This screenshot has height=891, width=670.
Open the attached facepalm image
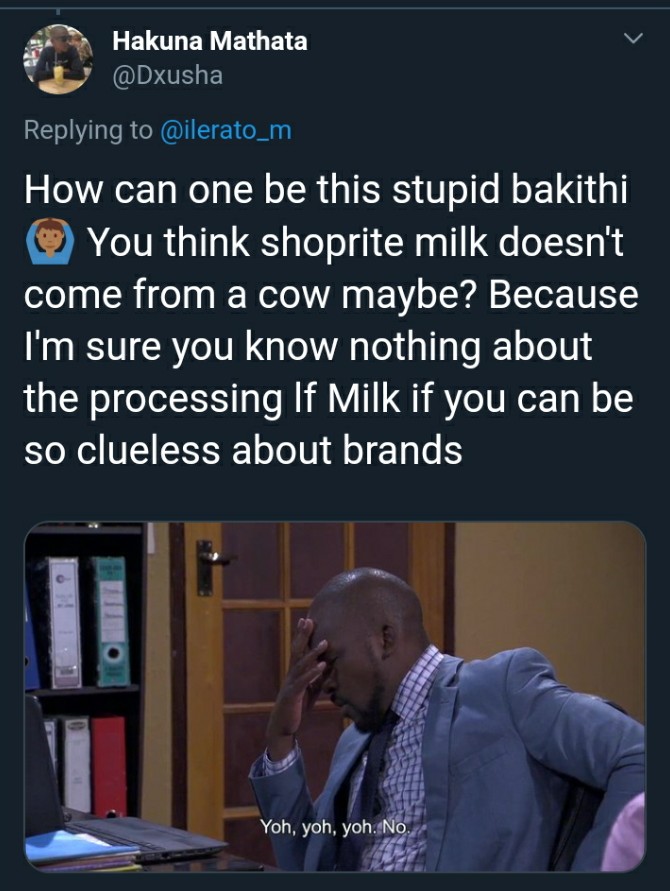point(335,697)
